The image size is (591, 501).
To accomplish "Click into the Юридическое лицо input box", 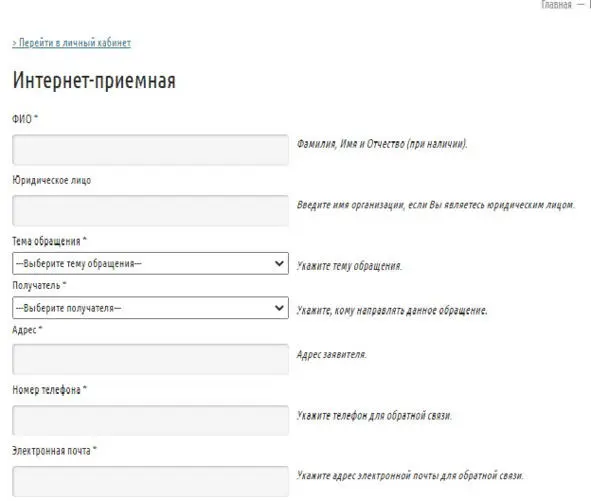I will point(150,211).
